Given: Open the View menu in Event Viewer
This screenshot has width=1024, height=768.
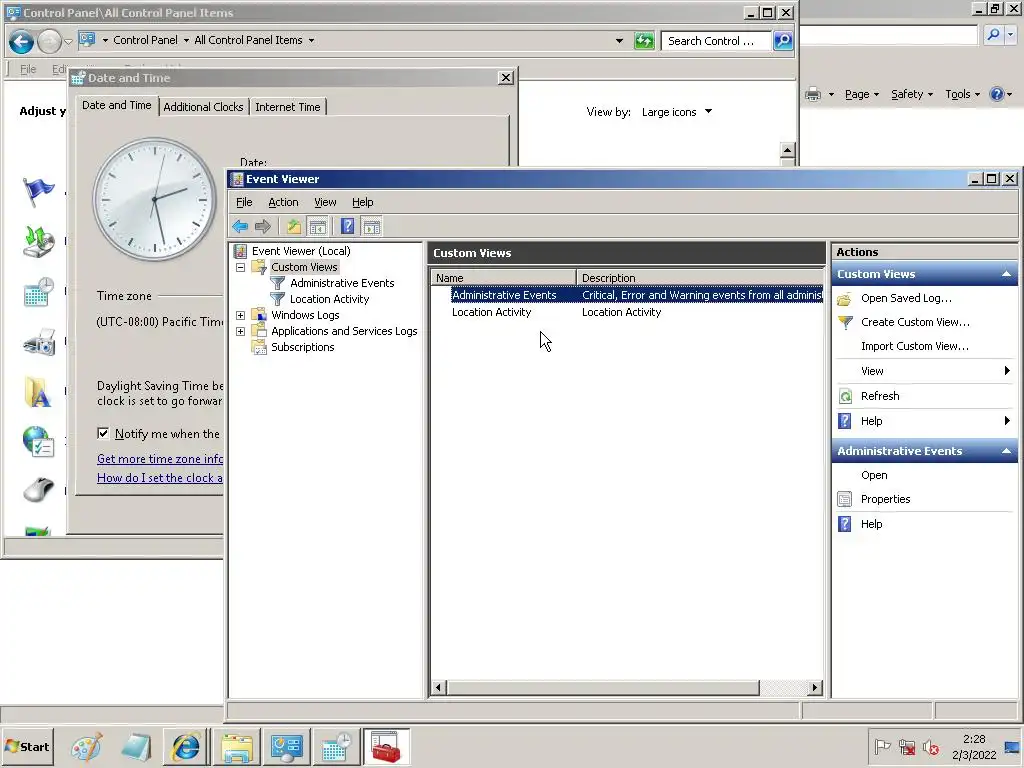Looking at the screenshot, I should click(x=325, y=202).
